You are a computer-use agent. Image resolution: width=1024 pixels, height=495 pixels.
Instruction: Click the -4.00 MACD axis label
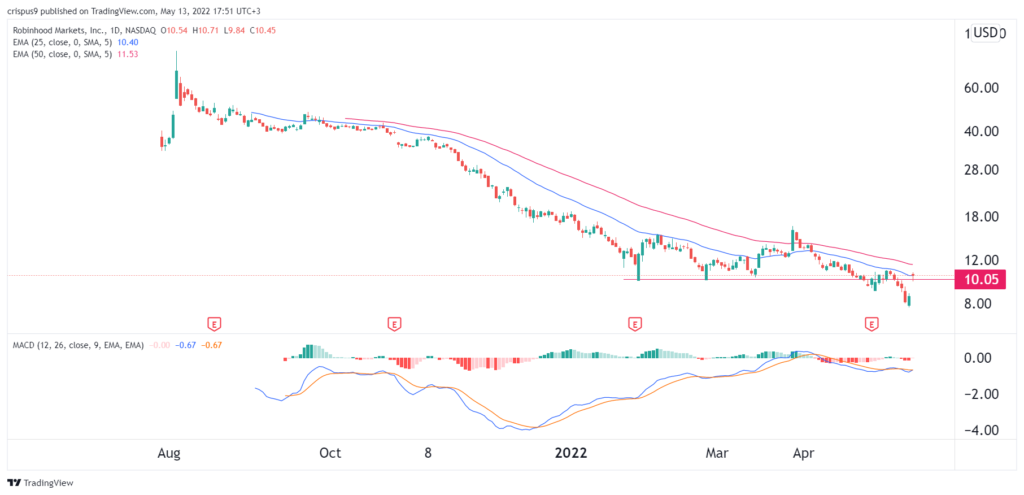point(980,431)
